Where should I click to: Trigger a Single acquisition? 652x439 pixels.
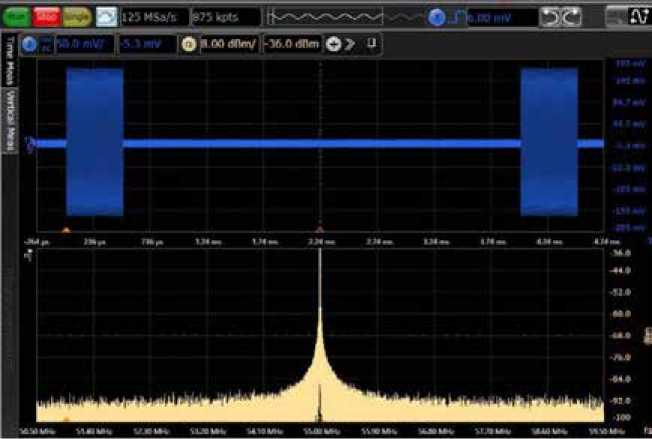(77, 17)
